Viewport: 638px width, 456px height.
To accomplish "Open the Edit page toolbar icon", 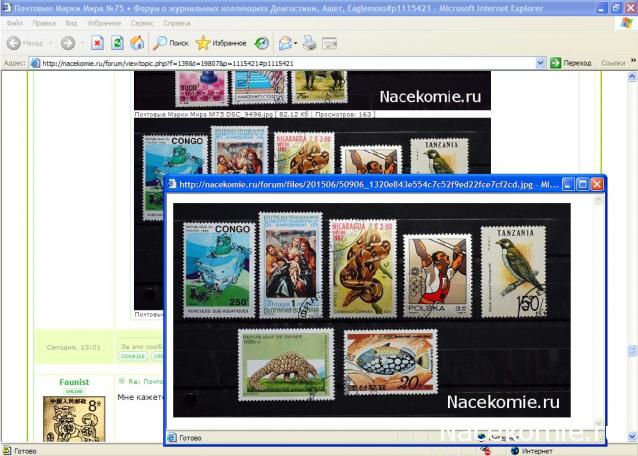I will [x=329, y=43].
